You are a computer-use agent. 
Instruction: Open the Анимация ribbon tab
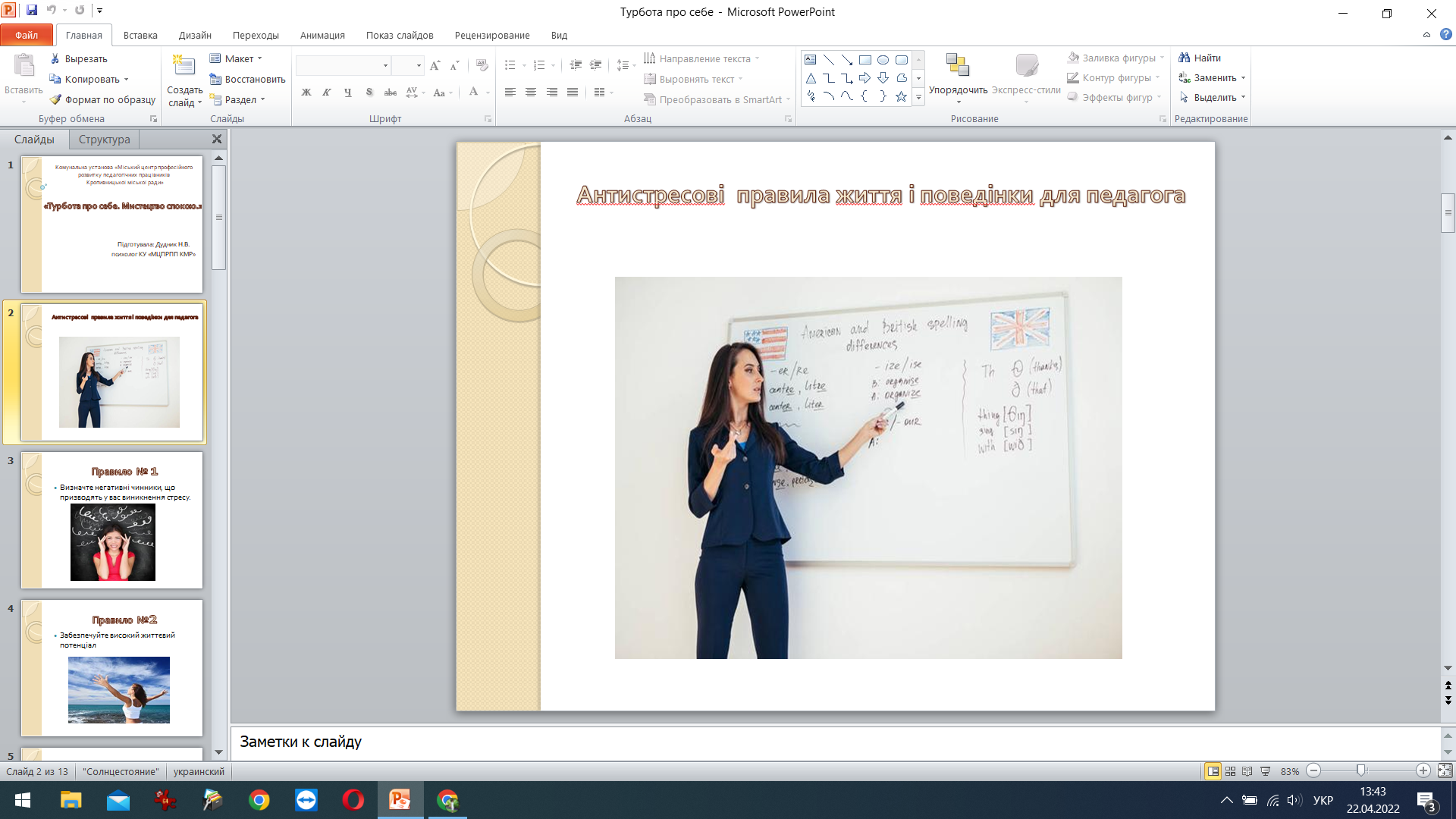pyautogui.click(x=322, y=35)
